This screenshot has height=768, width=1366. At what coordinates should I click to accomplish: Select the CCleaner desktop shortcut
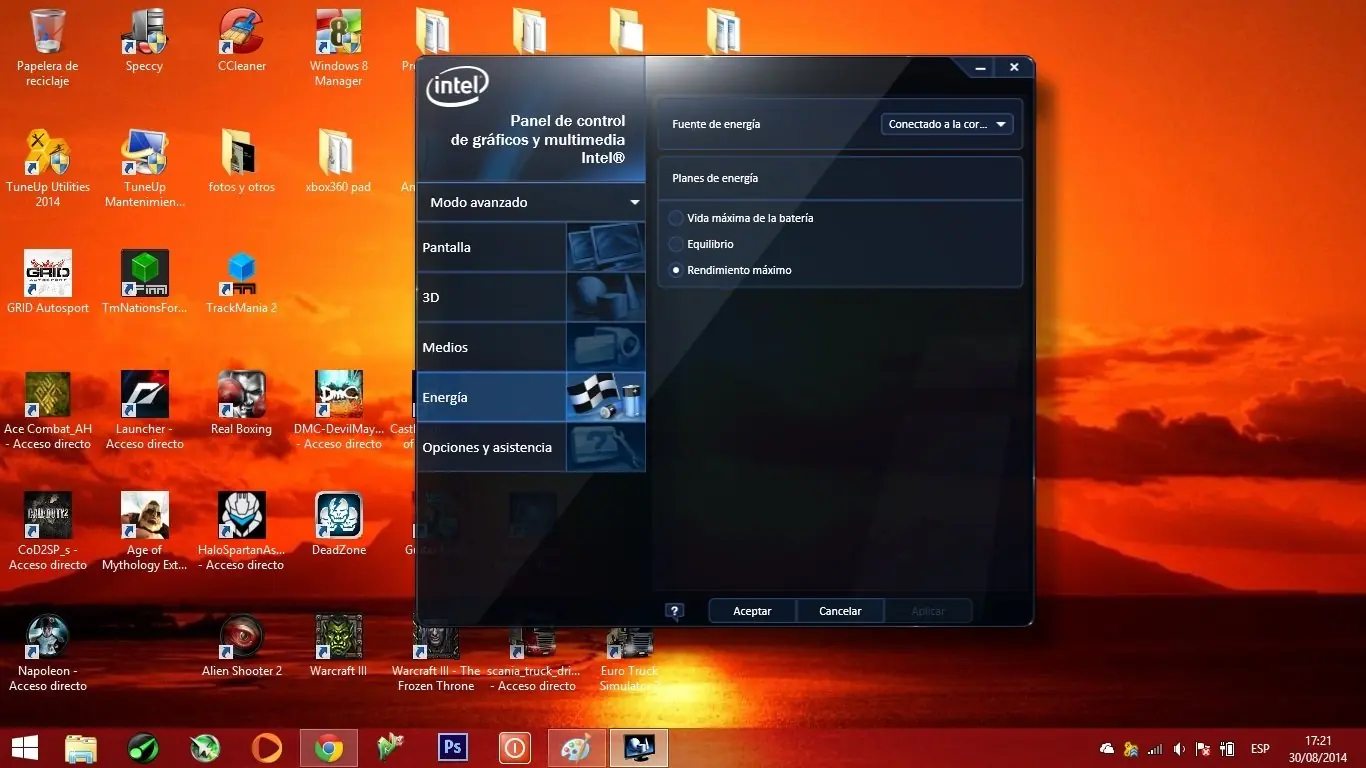click(242, 41)
